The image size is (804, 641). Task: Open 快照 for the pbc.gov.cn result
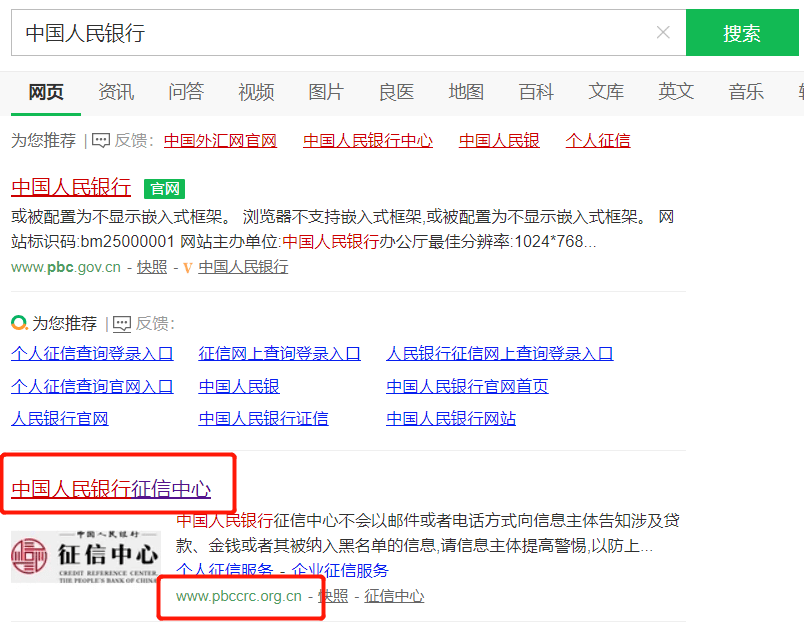[152, 267]
